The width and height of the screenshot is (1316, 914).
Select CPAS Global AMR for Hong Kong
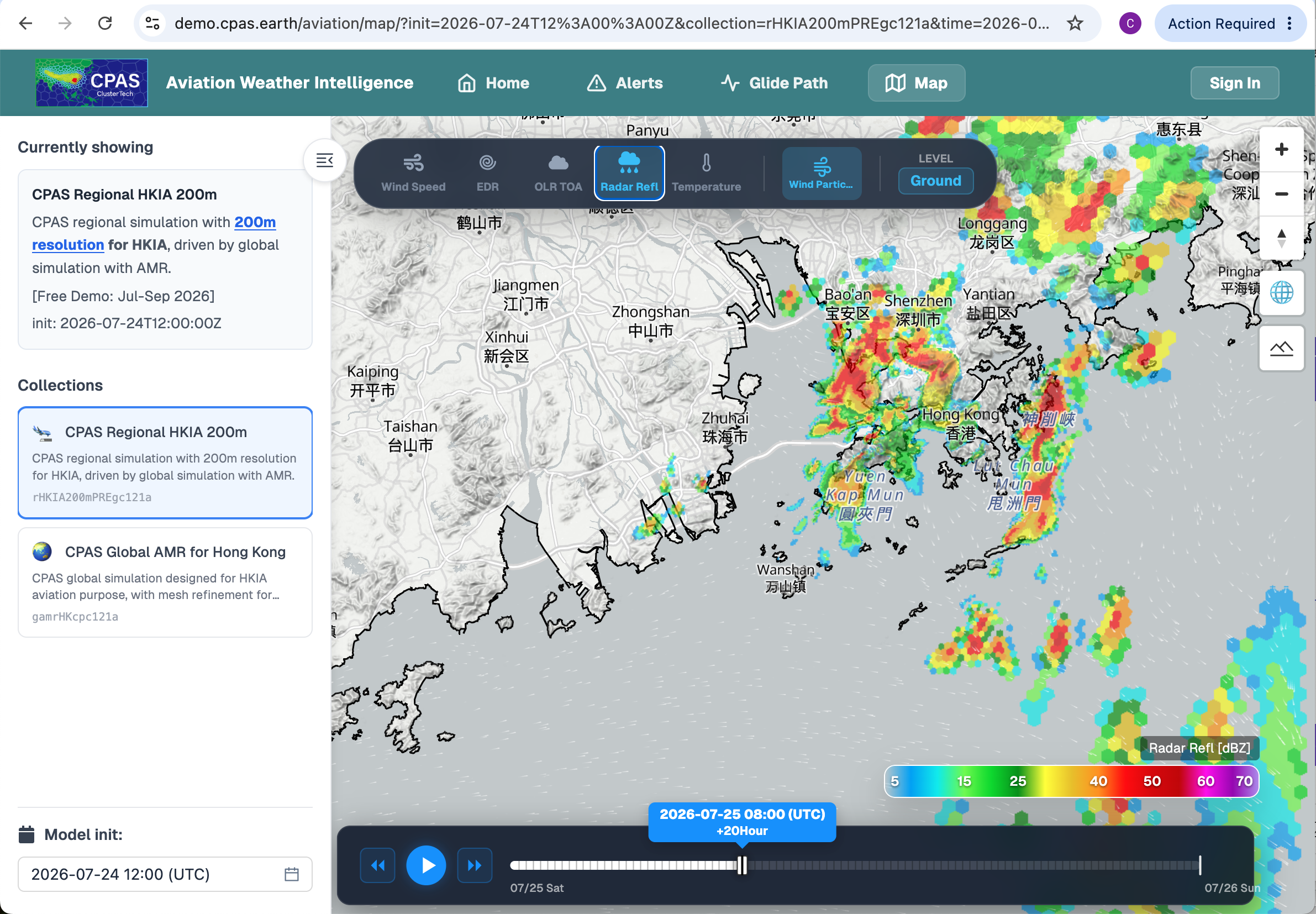[x=165, y=582]
